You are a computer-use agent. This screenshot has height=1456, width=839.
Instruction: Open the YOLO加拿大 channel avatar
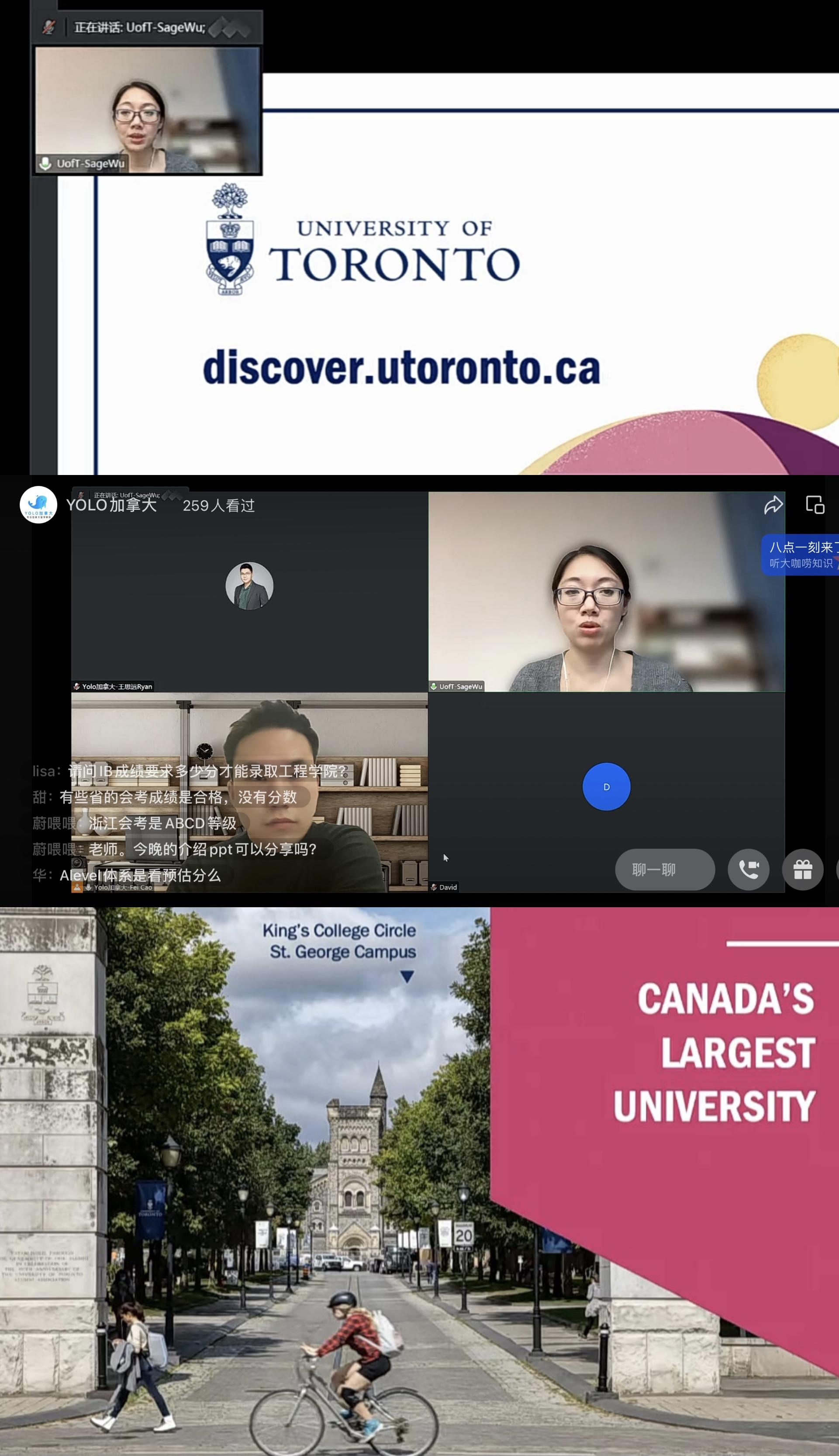(38, 505)
